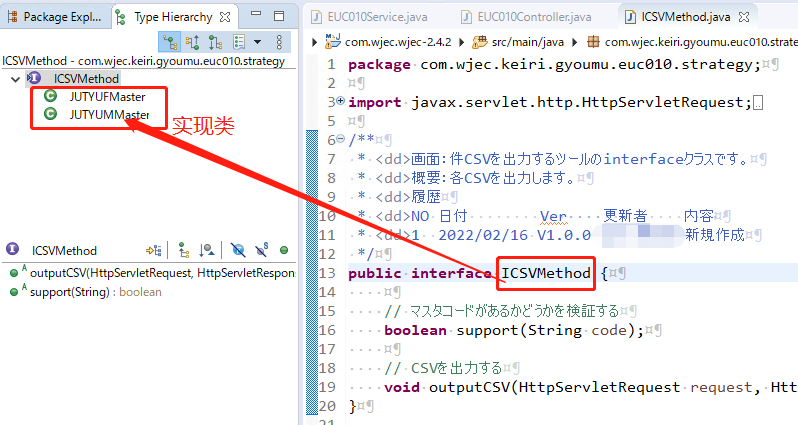
Task: Click HttpServletRequest in the import statement
Action: pos(663,102)
